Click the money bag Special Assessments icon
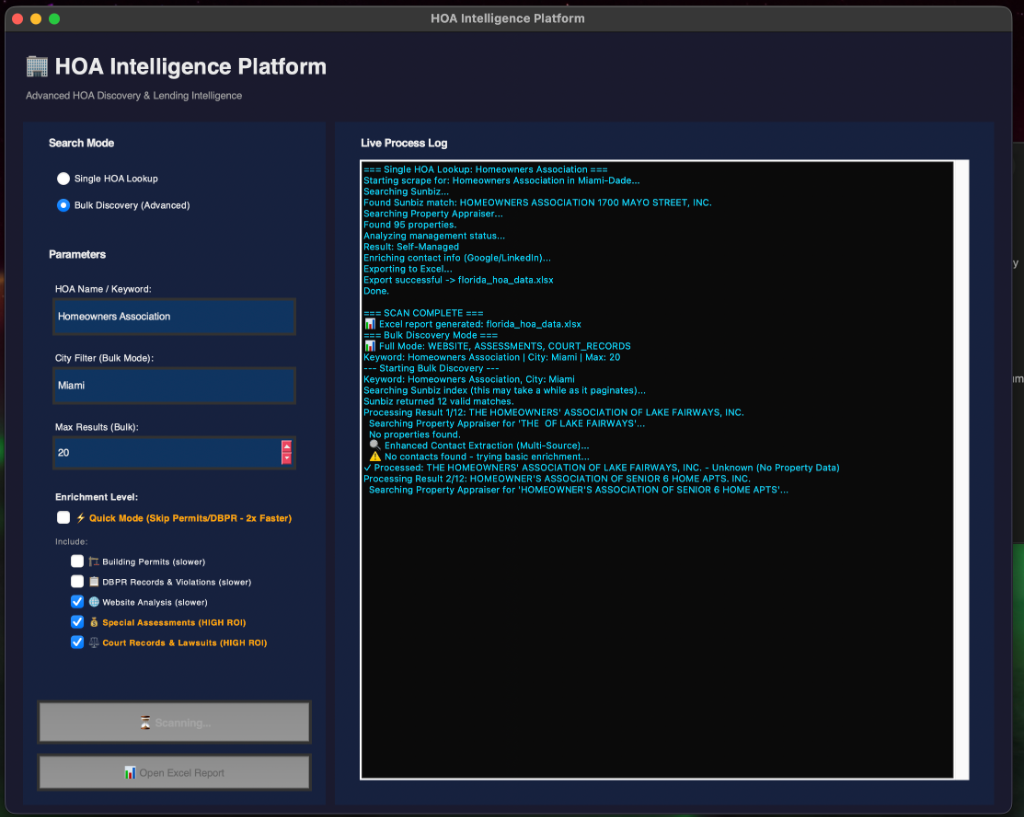 click(94, 622)
